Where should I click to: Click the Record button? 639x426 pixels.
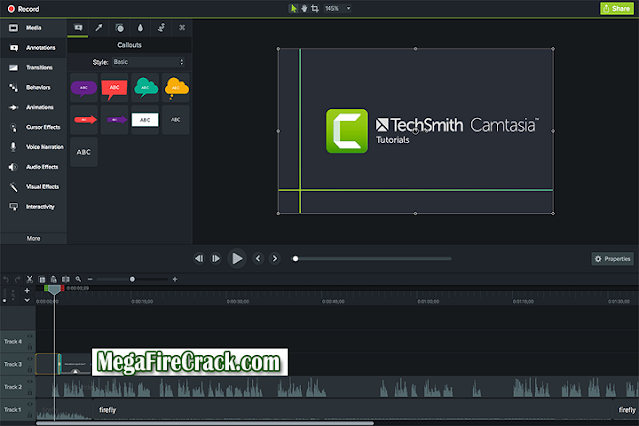click(23, 9)
